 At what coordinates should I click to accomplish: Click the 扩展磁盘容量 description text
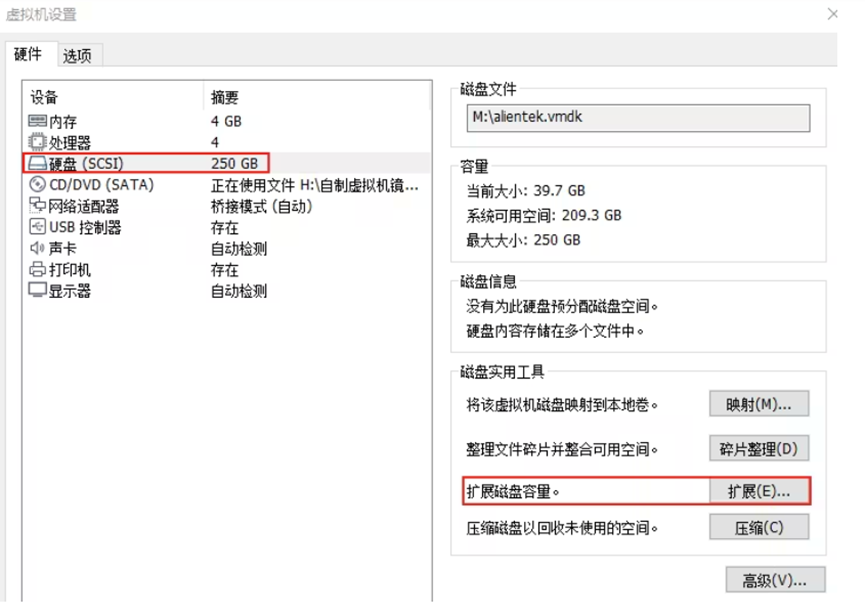(513, 491)
